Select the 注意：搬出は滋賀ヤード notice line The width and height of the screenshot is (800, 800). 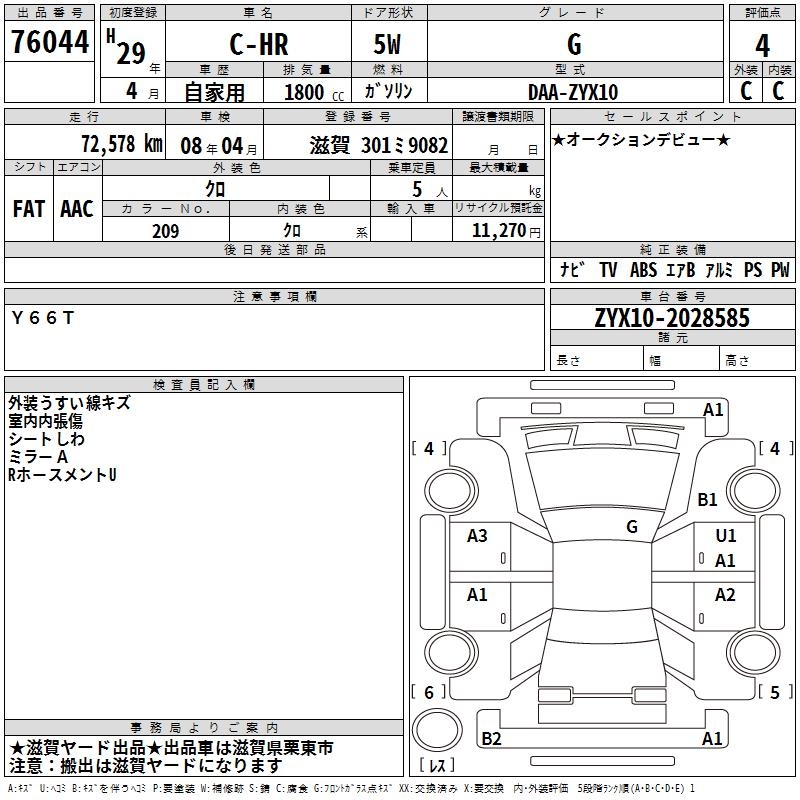coord(145,766)
